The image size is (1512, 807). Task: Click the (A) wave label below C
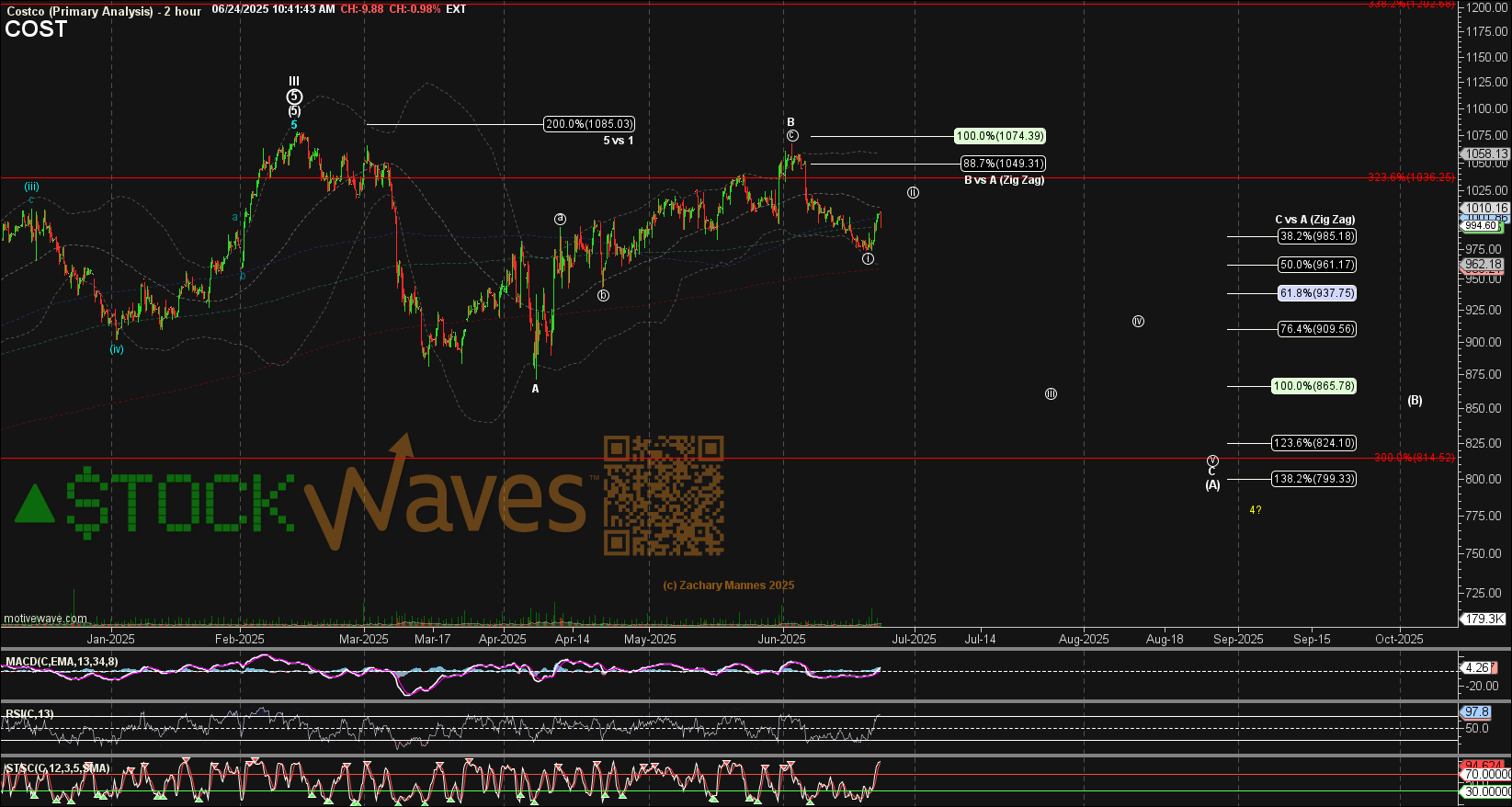[1213, 484]
